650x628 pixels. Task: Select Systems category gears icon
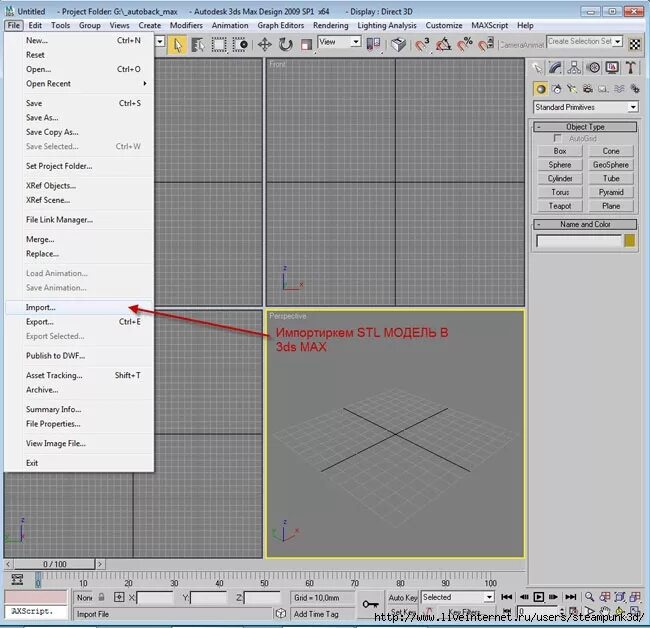pyautogui.click(x=635, y=89)
